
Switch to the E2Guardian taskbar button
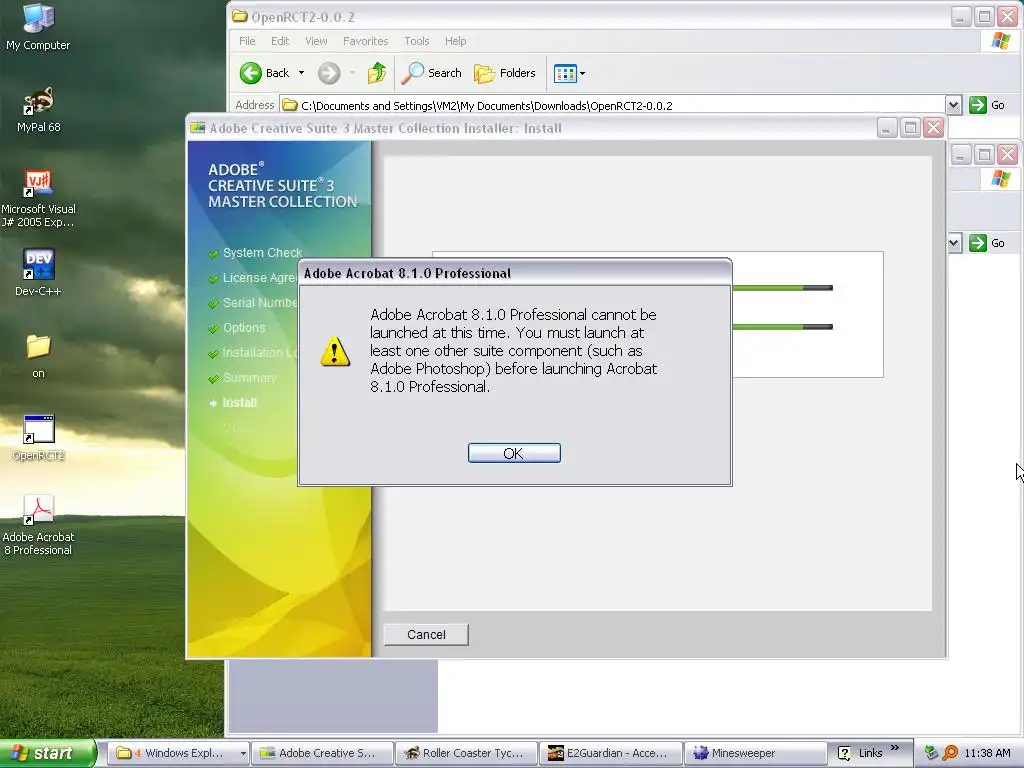(x=611, y=753)
